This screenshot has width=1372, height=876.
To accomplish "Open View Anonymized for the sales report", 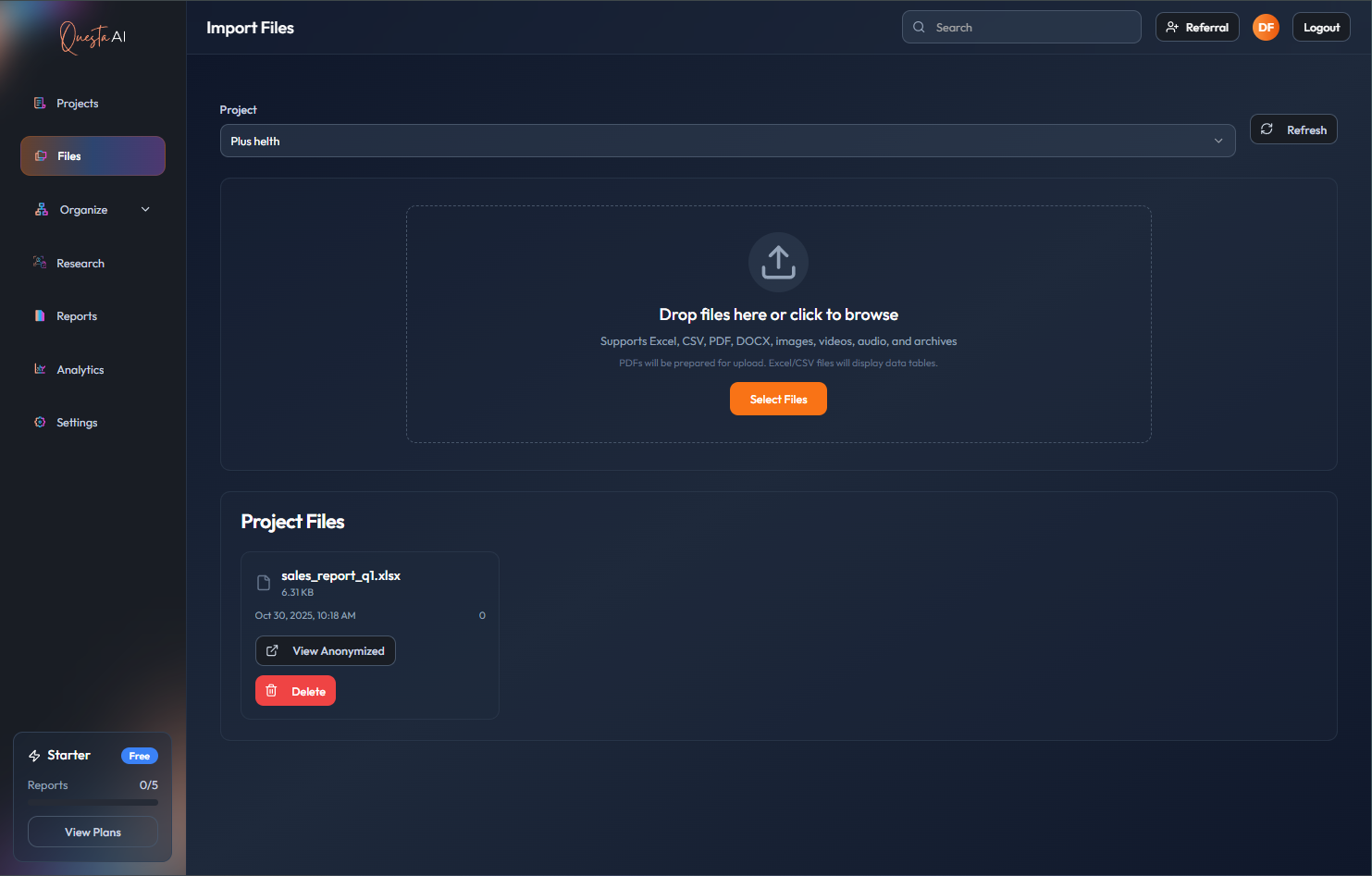I will (x=325, y=651).
